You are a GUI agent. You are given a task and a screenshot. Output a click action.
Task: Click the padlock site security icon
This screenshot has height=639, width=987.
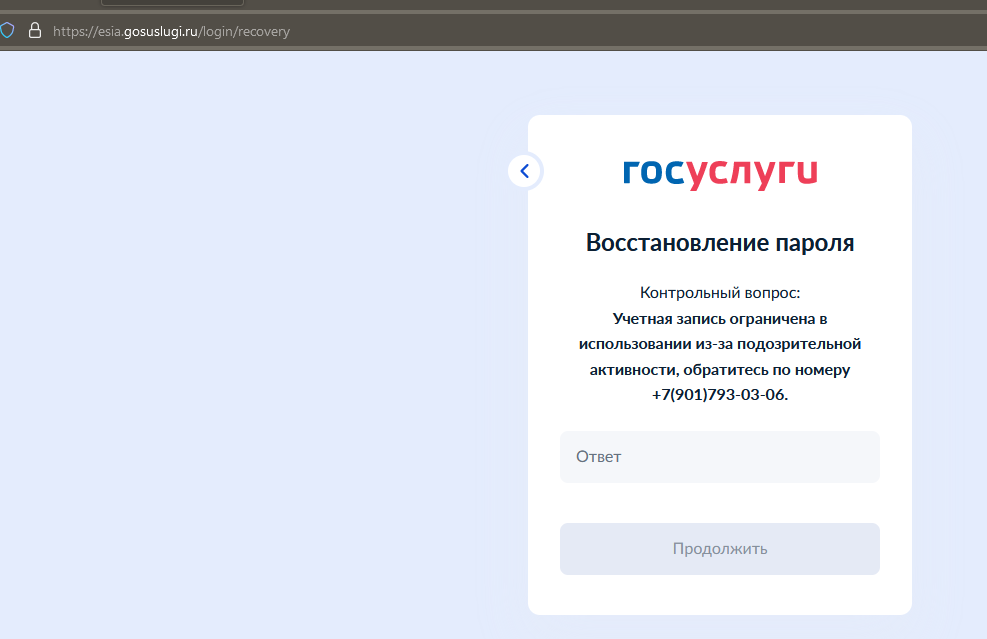coord(35,30)
